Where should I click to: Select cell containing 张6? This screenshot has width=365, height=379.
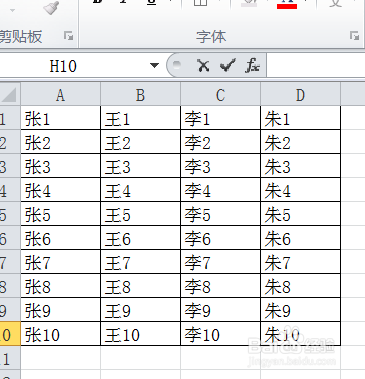tap(60, 238)
